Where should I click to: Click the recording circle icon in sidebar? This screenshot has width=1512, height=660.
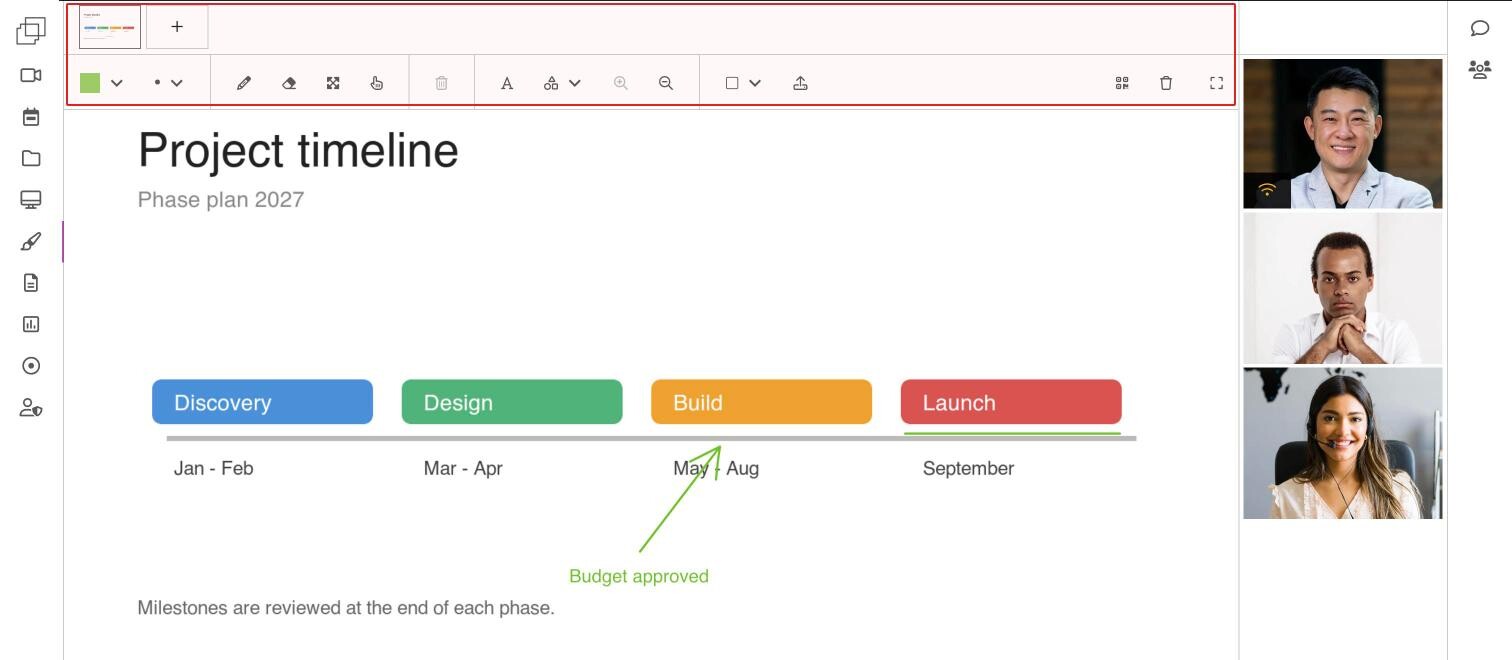[x=31, y=366]
